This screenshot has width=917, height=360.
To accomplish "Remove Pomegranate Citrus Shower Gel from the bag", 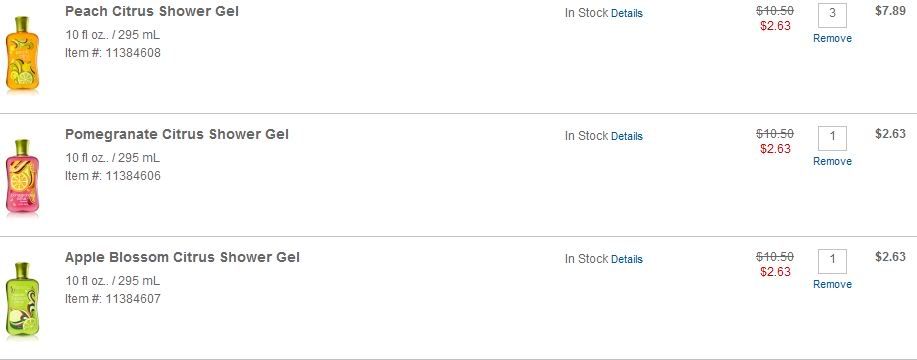I will click(832, 161).
